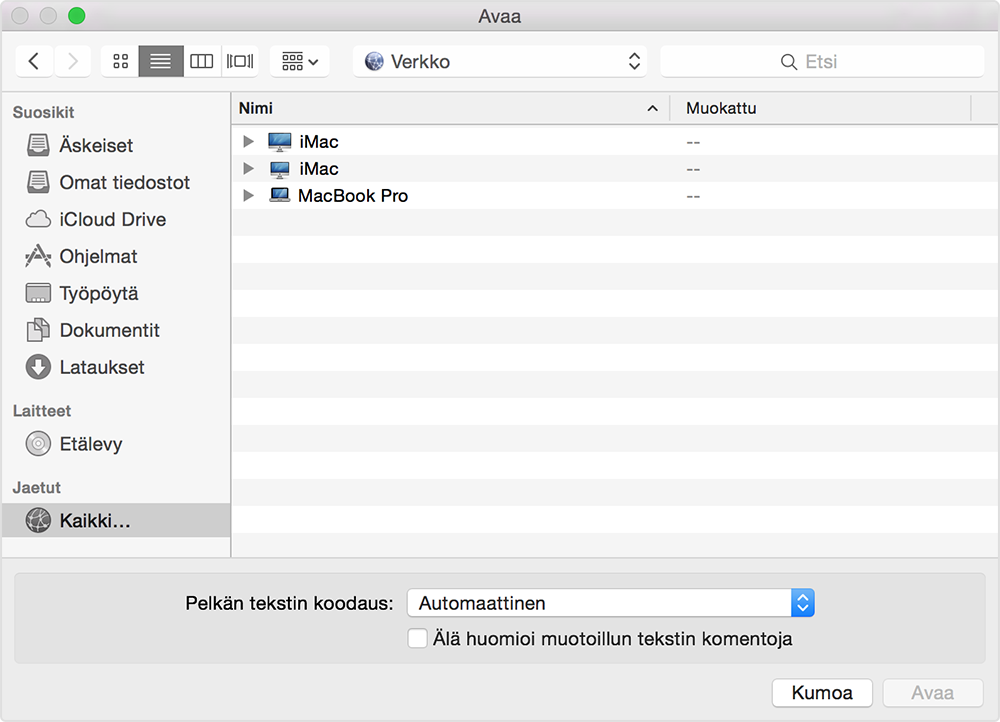Click the Työpöytä desktop icon
Screen dimensions: 1000x722
pyautogui.click(x=38, y=293)
